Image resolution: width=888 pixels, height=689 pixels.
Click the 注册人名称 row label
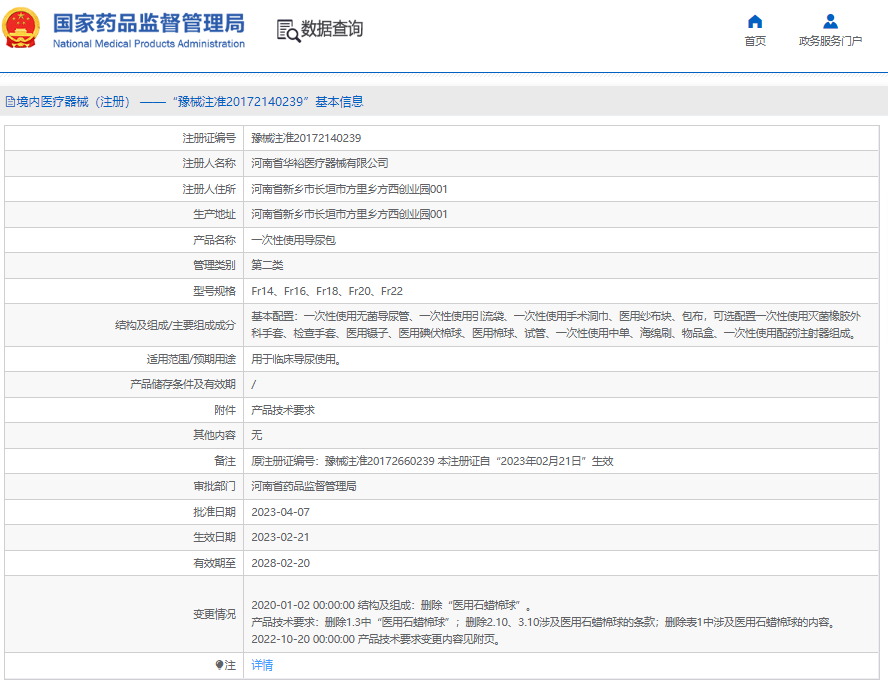click(209, 164)
